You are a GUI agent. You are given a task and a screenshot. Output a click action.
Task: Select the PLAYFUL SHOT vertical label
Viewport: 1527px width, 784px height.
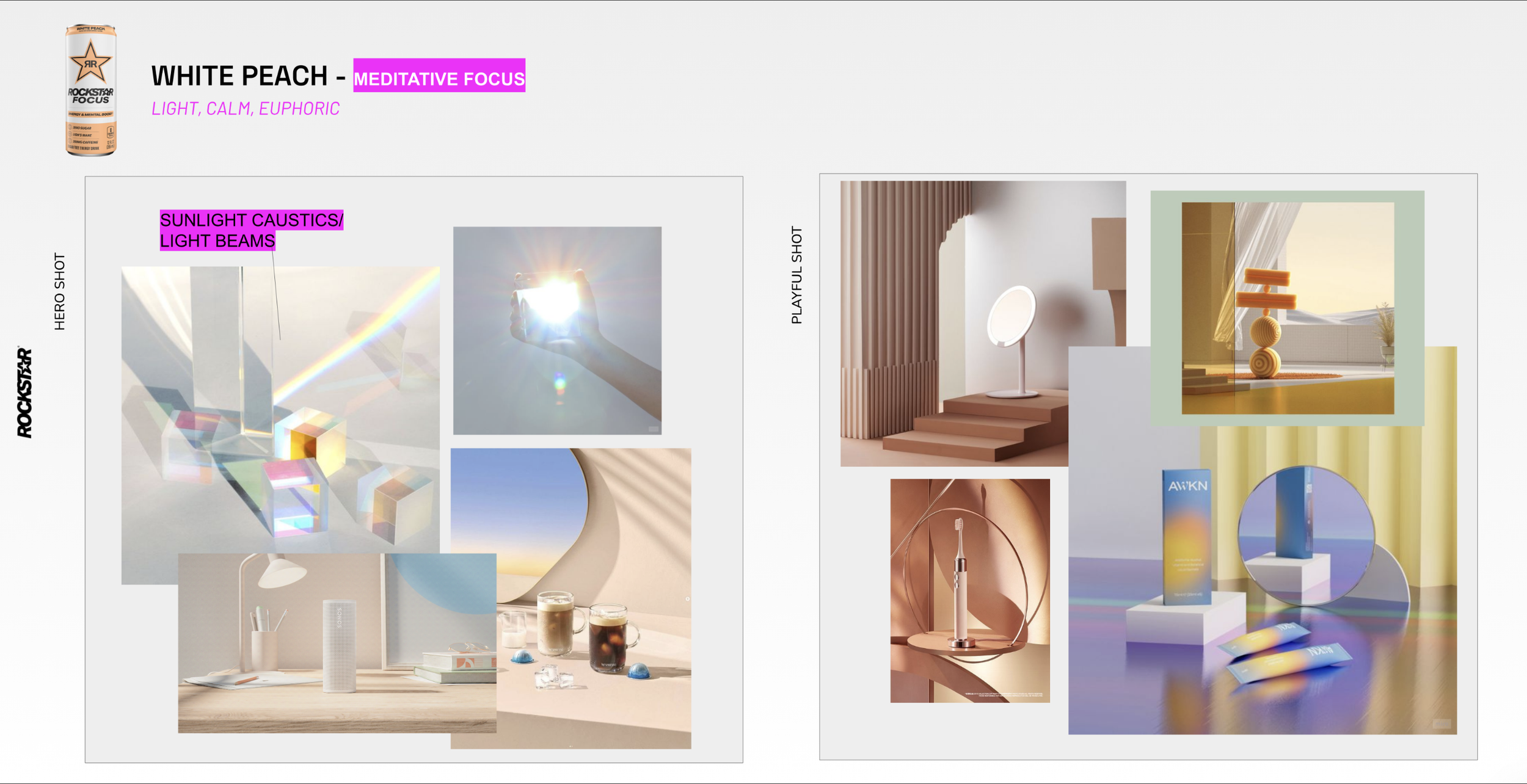tap(796, 275)
